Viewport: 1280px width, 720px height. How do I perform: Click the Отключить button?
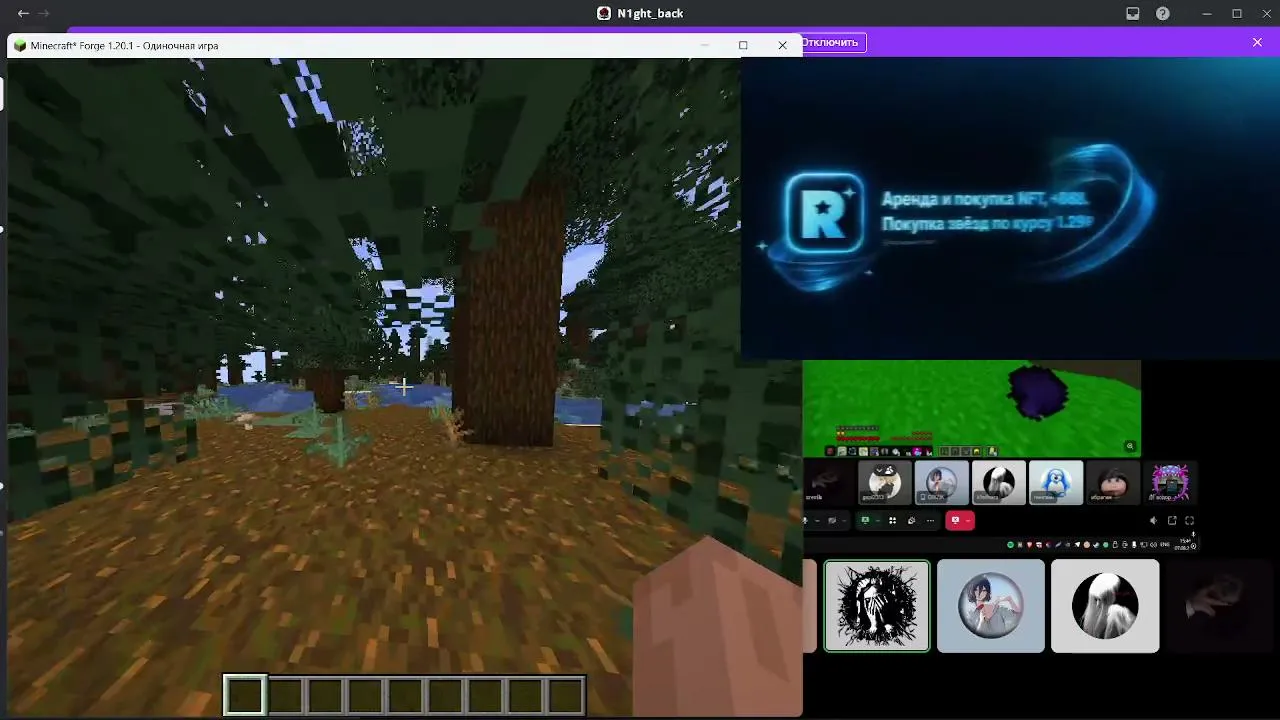(x=833, y=42)
